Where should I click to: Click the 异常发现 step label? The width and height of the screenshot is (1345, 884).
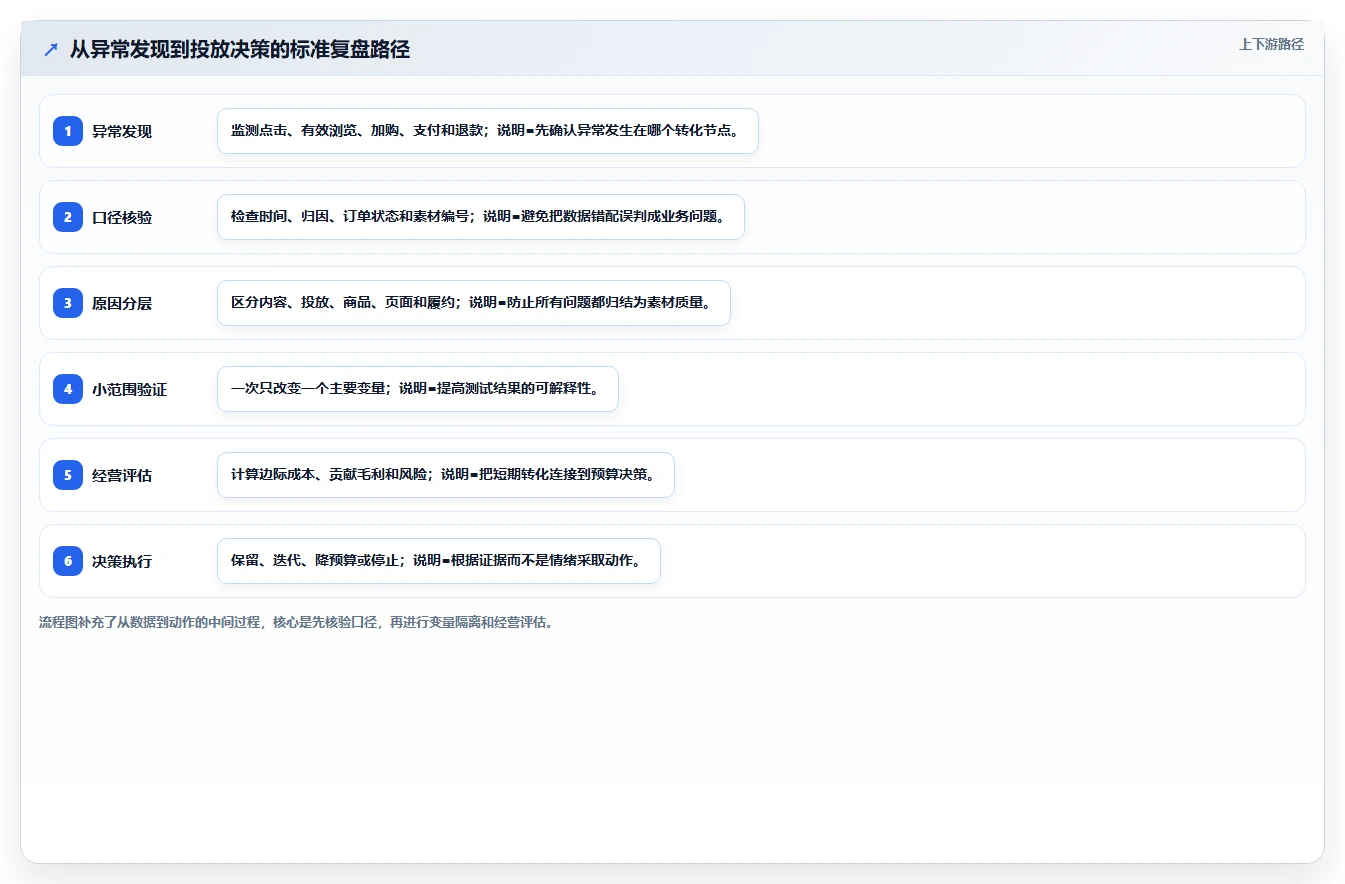tap(122, 131)
